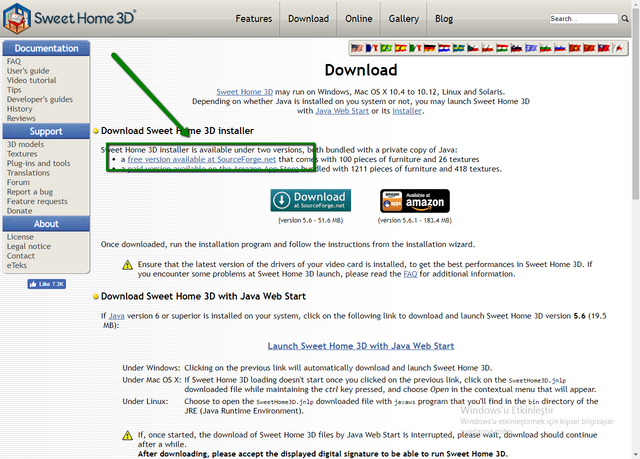Open the User's guide link
The image size is (640, 459).
tap(28, 71)
